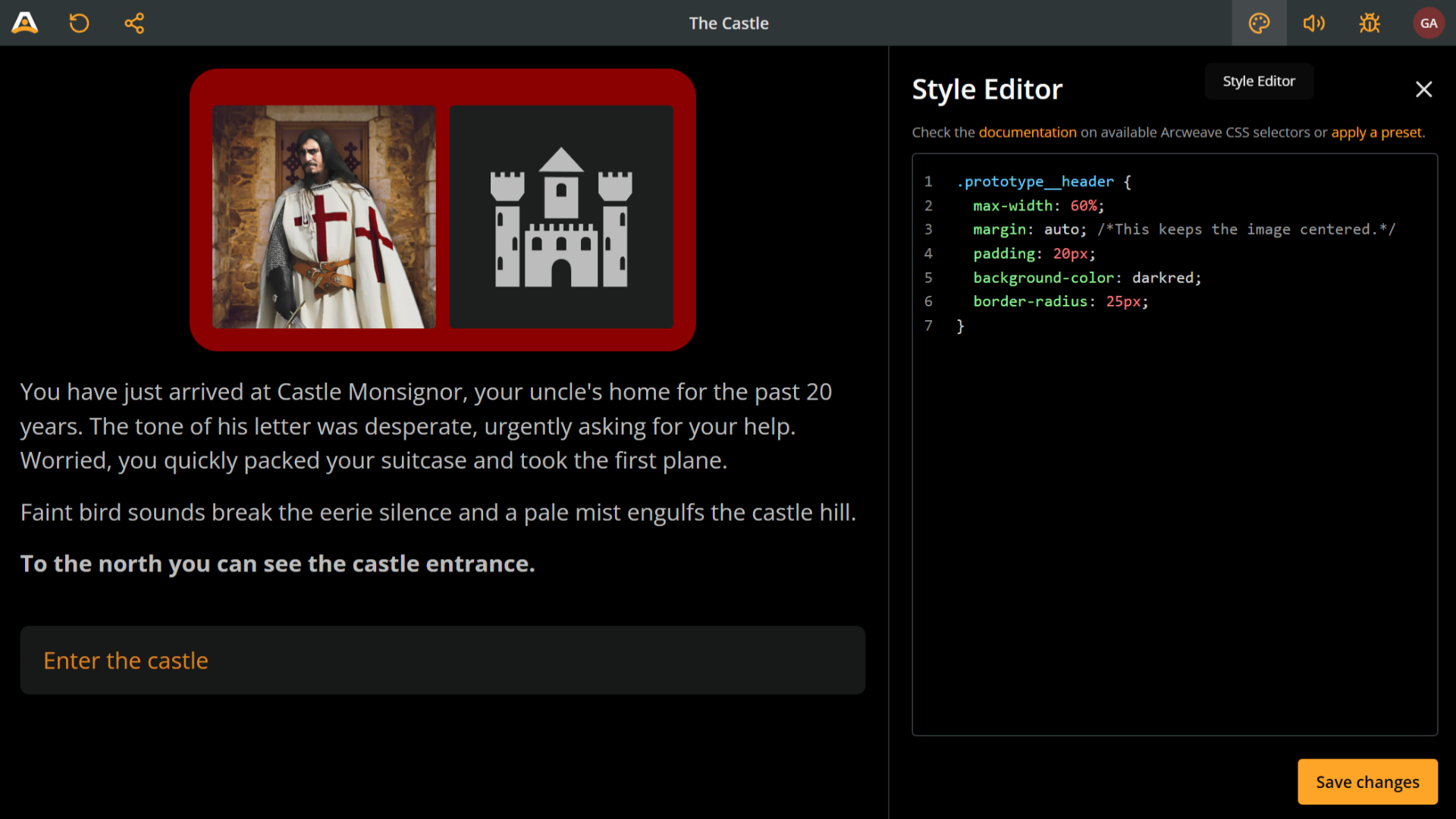Click the white castle graphic in the header
This screenshot has width=1456, height=819.
point(561,218)
